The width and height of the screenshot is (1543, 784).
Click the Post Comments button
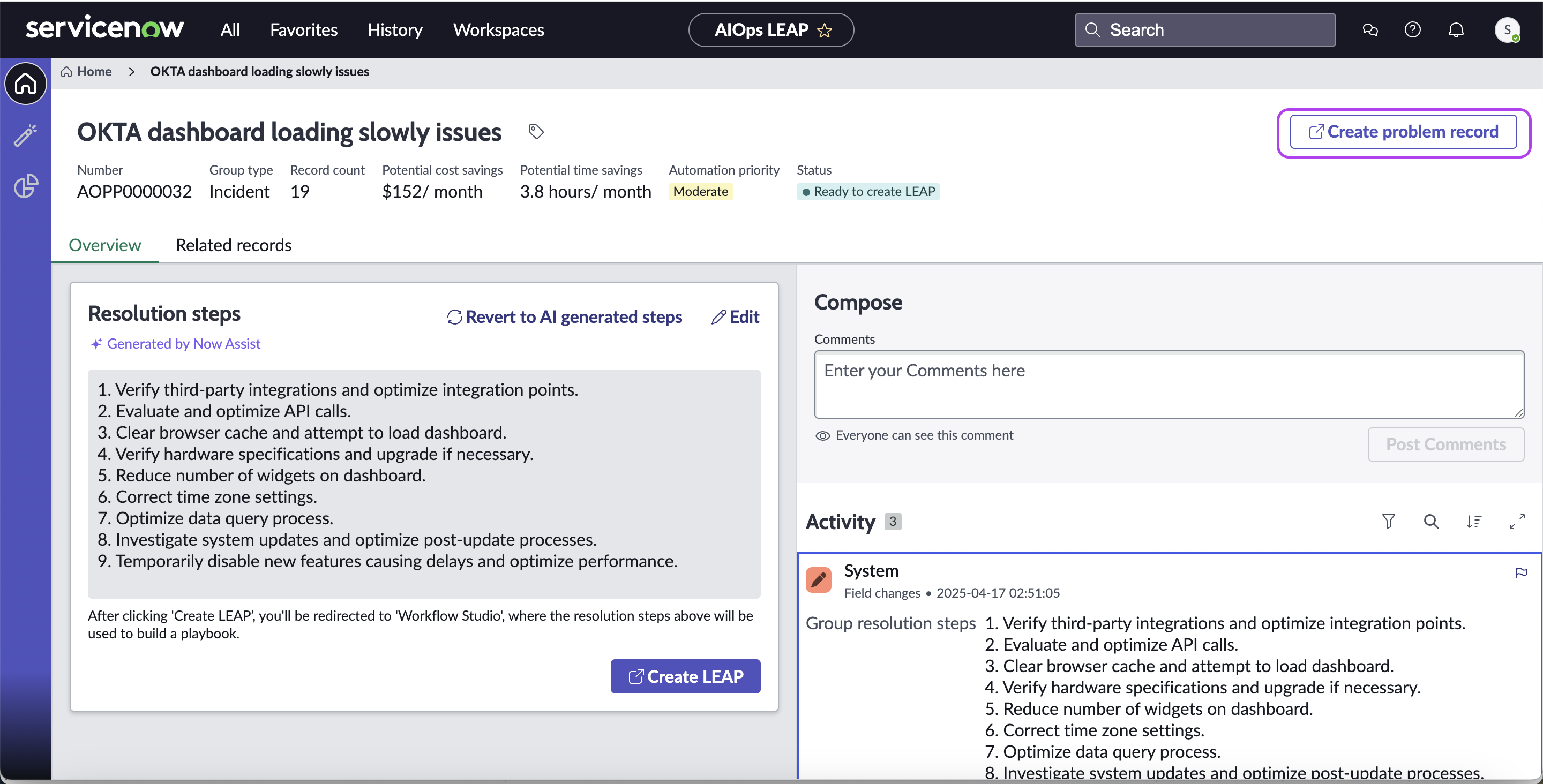point(1445,444)
